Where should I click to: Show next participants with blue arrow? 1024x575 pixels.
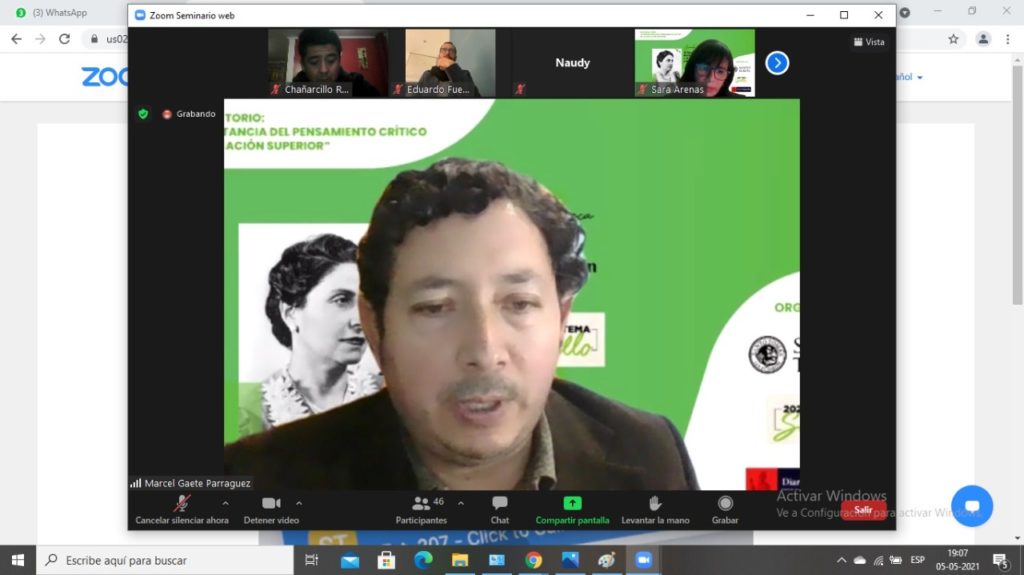click(777, 63)
